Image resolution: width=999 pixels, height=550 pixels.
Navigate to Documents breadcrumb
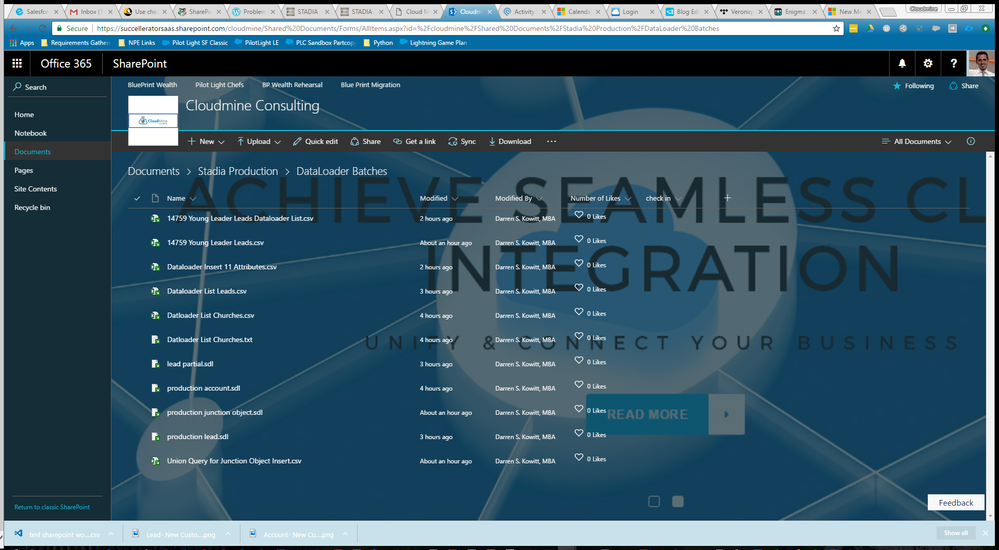154,171
